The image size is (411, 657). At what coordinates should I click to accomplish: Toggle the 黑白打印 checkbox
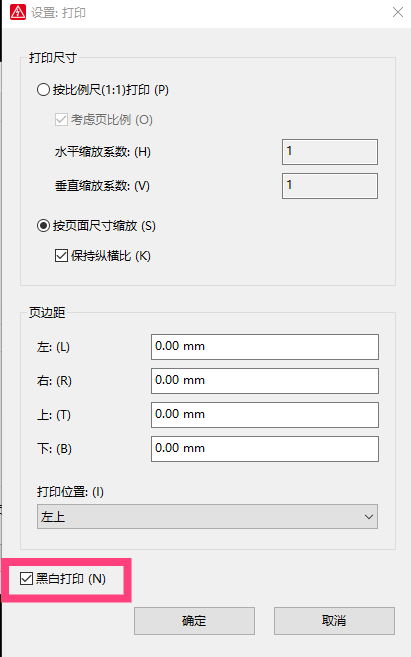(x=26, y=579)
